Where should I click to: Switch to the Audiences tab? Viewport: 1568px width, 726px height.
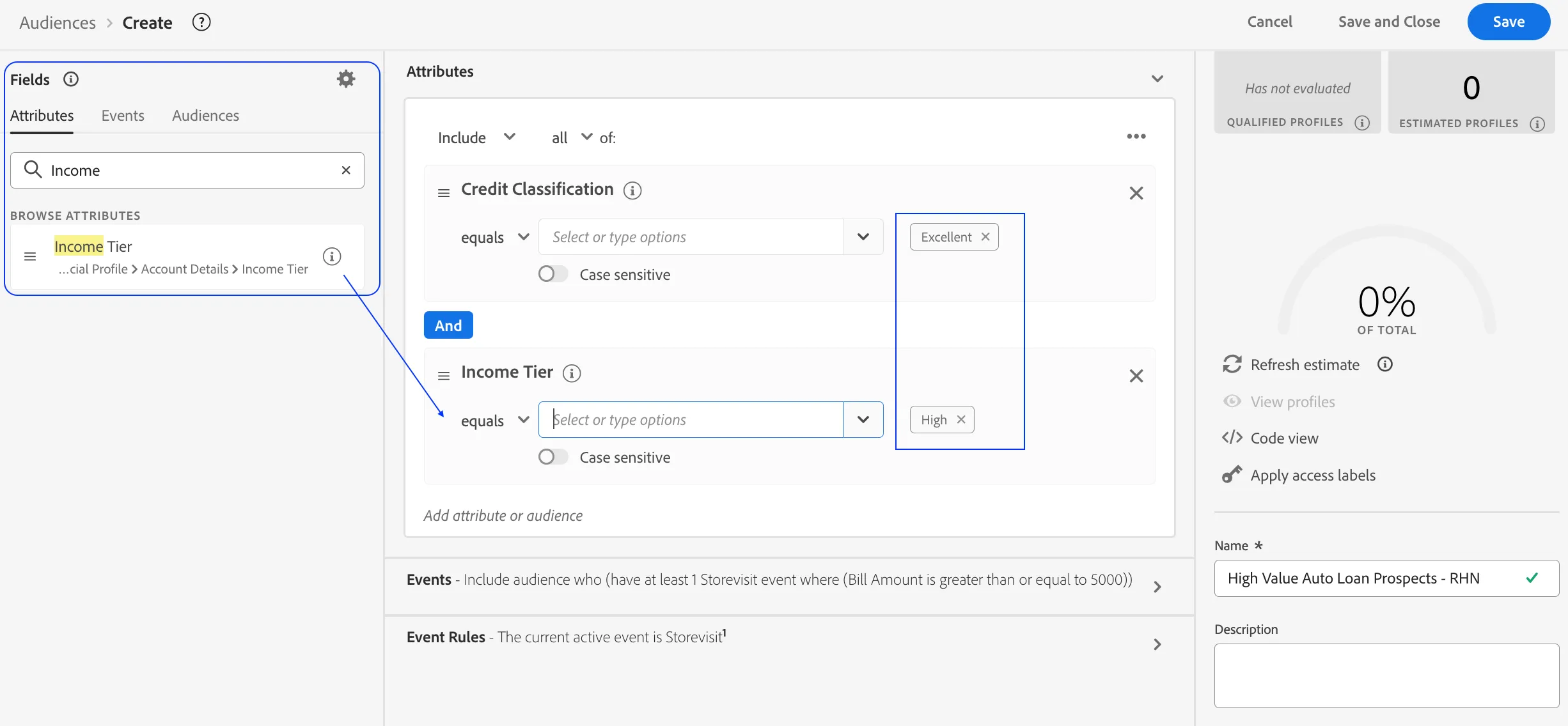[205, 116]
